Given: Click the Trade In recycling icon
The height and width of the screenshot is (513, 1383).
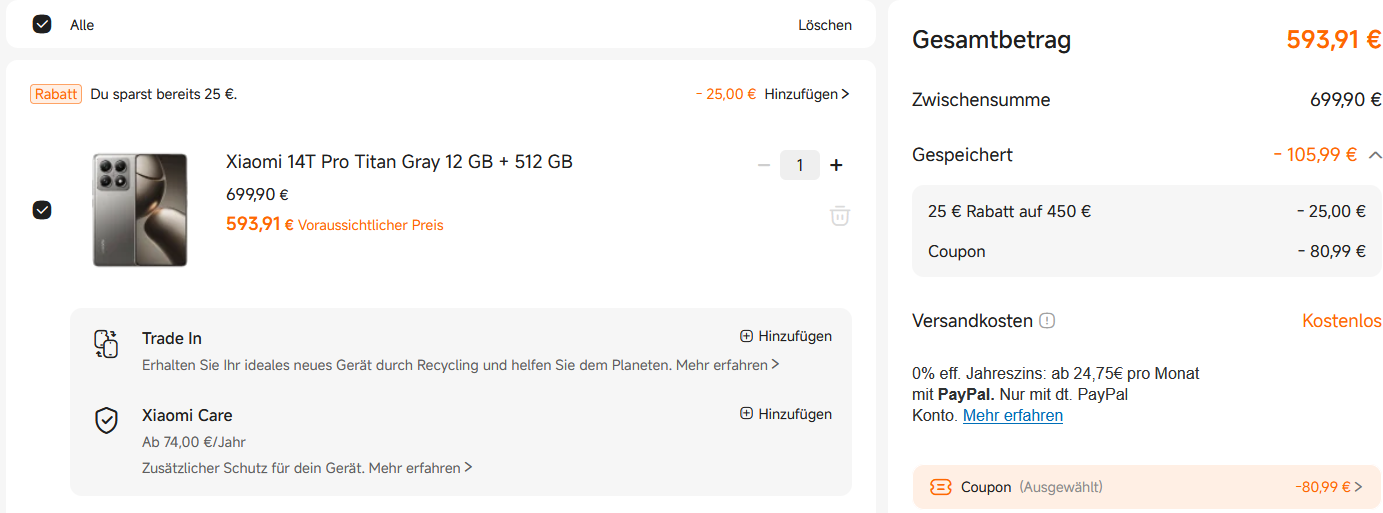Looking at the screenshot, I should (x=106, y=343).
